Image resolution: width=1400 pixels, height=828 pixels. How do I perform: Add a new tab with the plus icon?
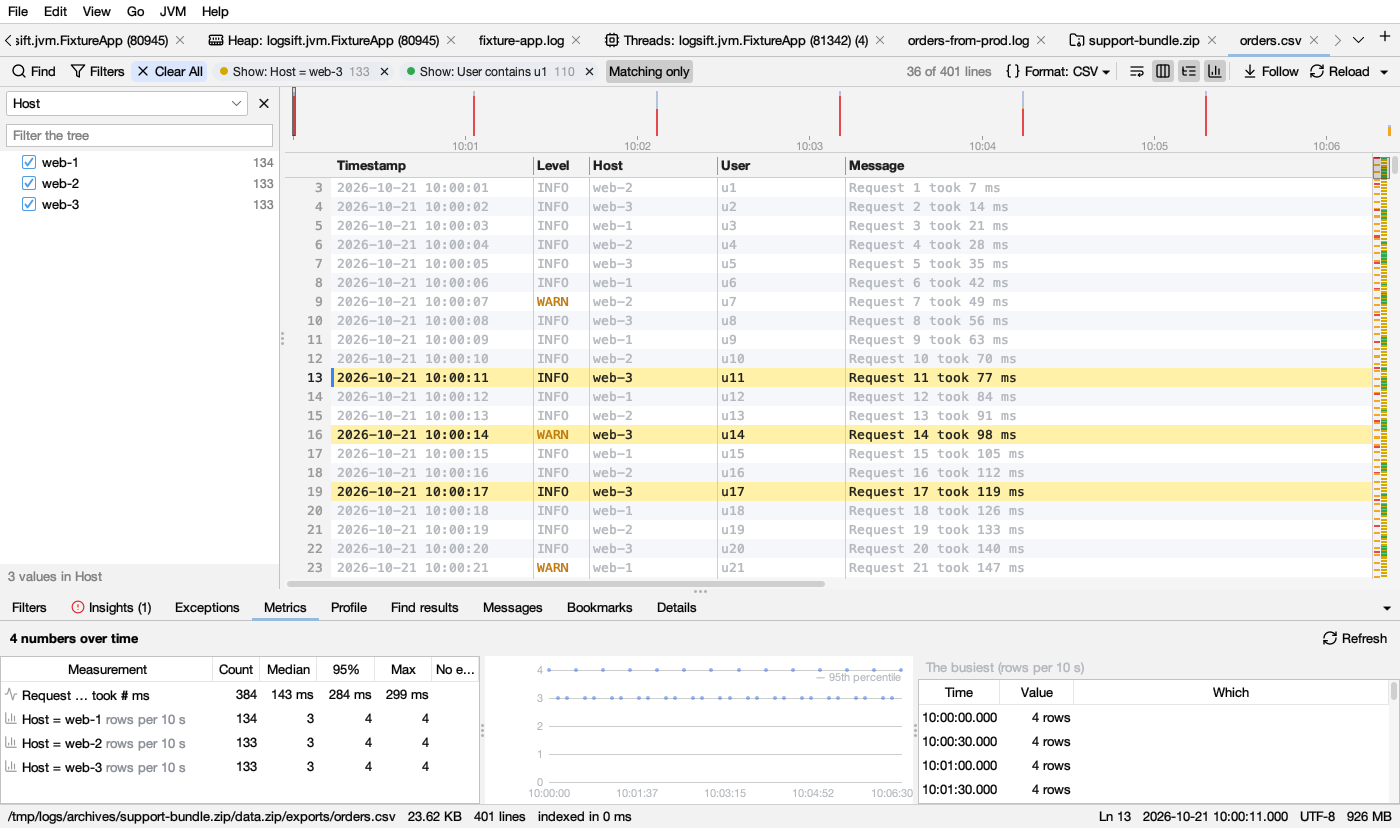coord(1385,38)
